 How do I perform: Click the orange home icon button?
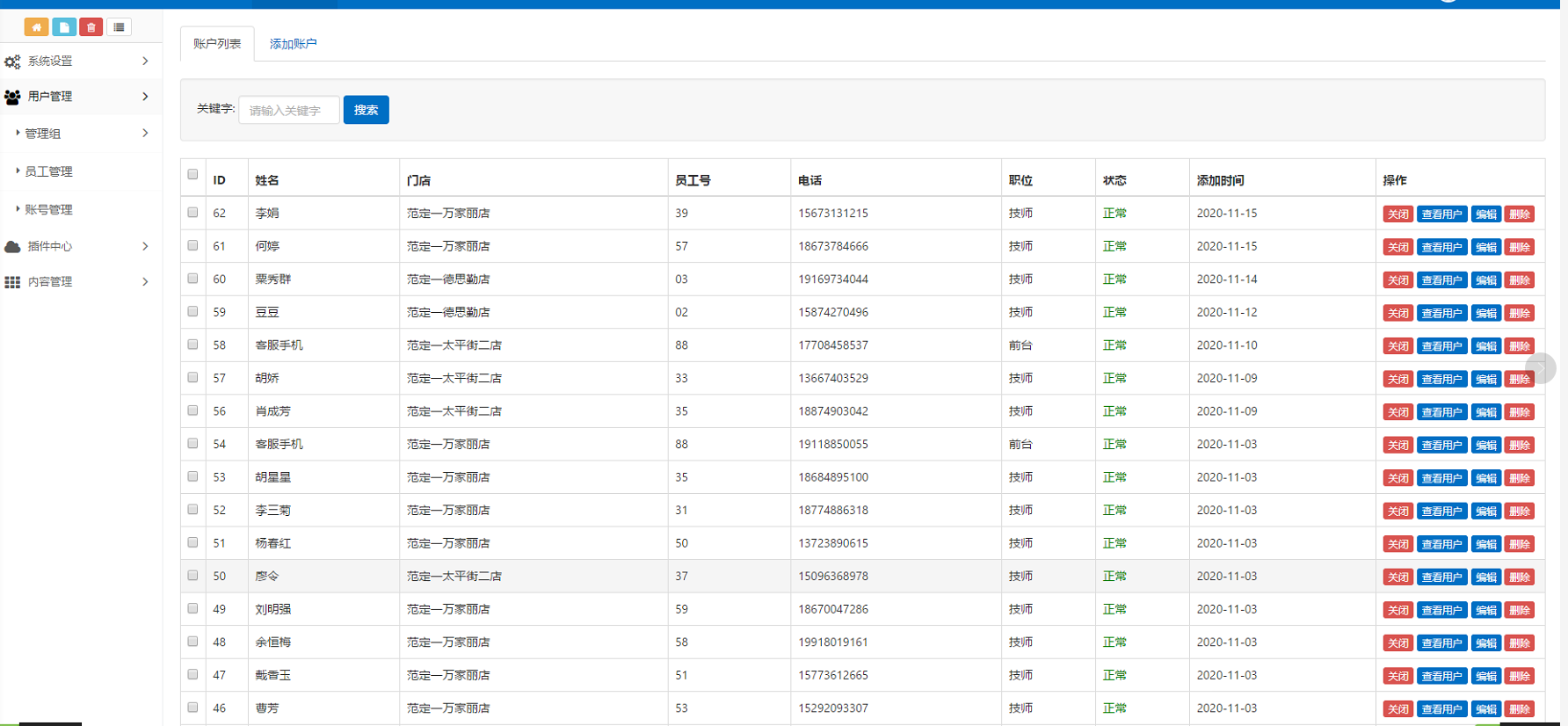point(36,27)
